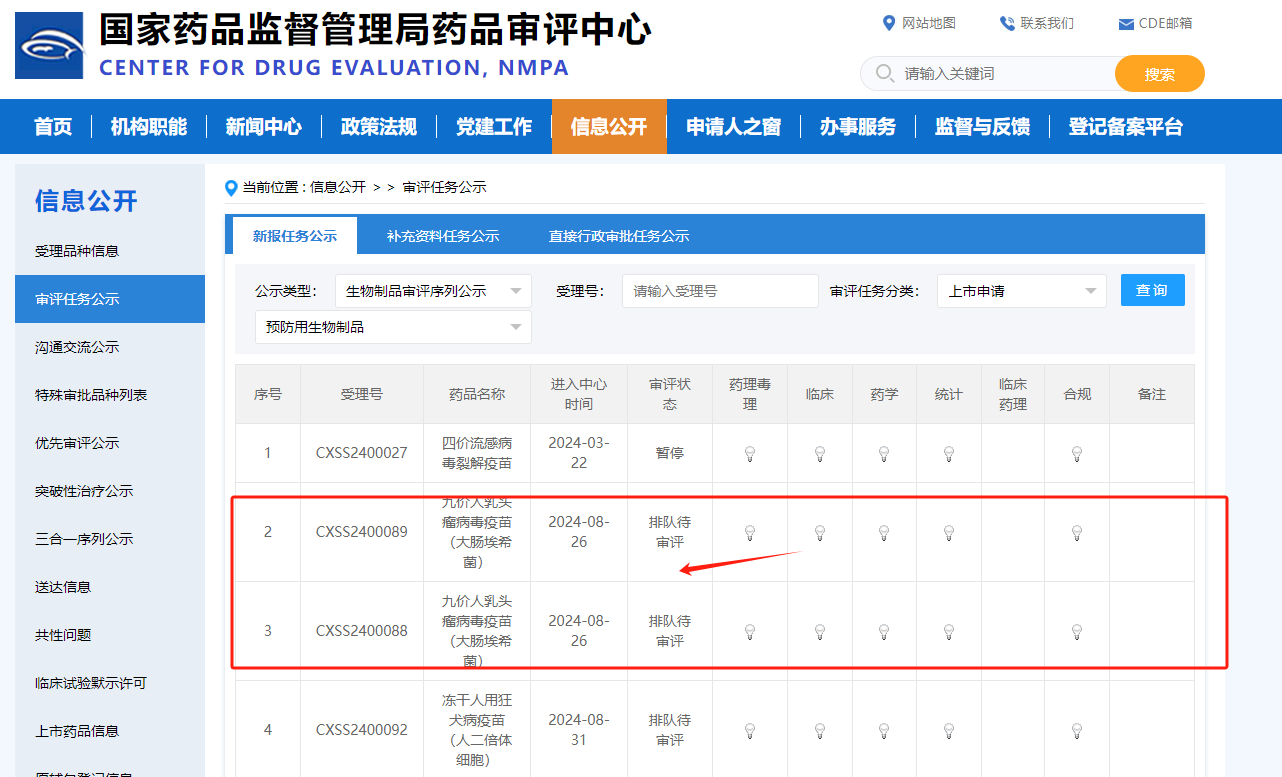Viewport: 1282px width, 777px height.
Task: Open the 公示类型 dropdown showing 生物制品审评序列公示
Action: (x=433, y=291)
